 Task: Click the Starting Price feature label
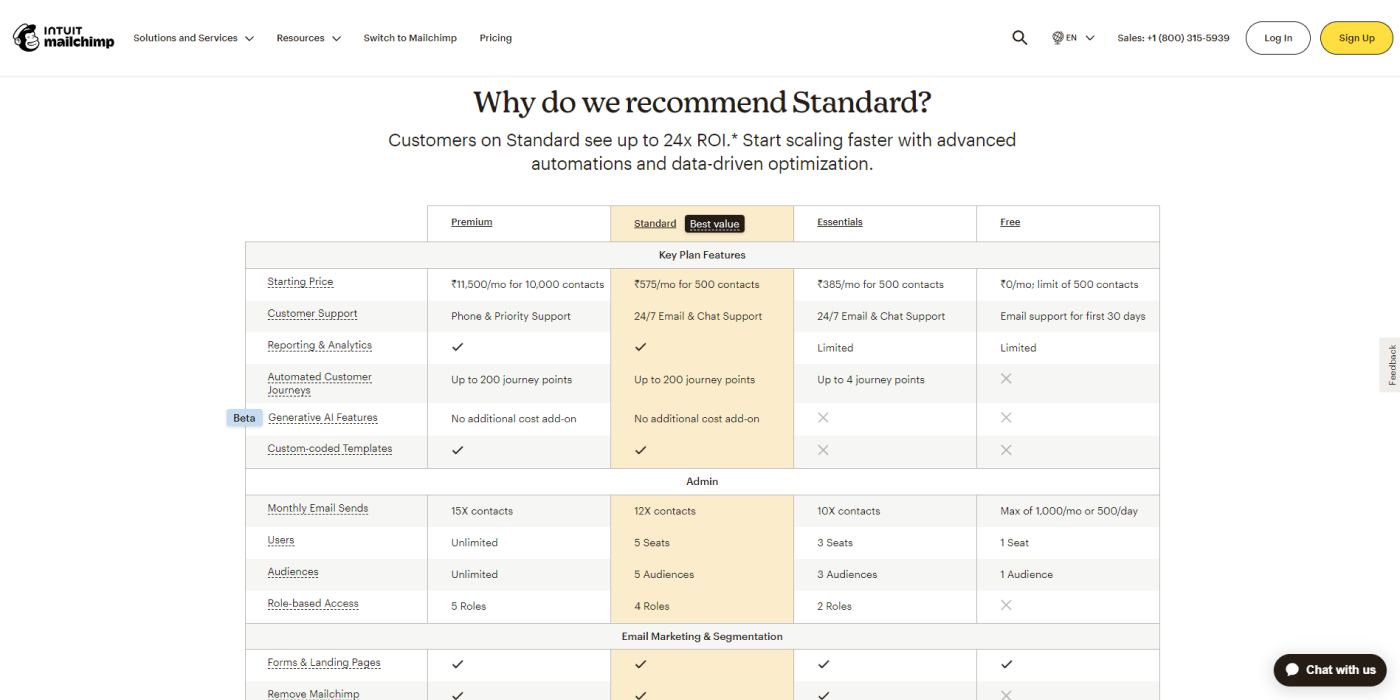pyautogui.click(x=300, y=282)
